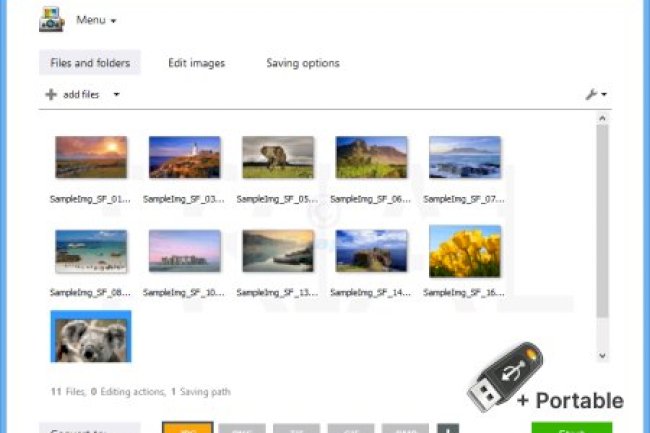Click the green Start button

tap(572, 428)
